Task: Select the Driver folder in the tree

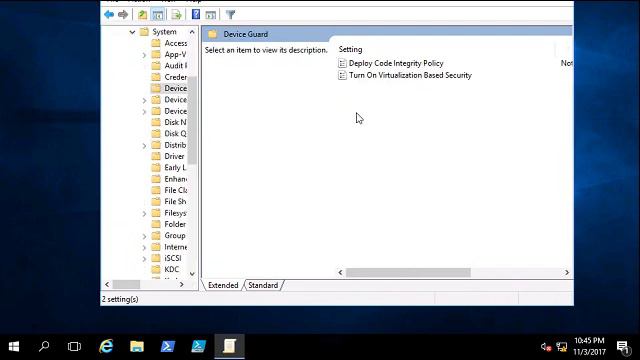Action: click(x=174, y=156)
